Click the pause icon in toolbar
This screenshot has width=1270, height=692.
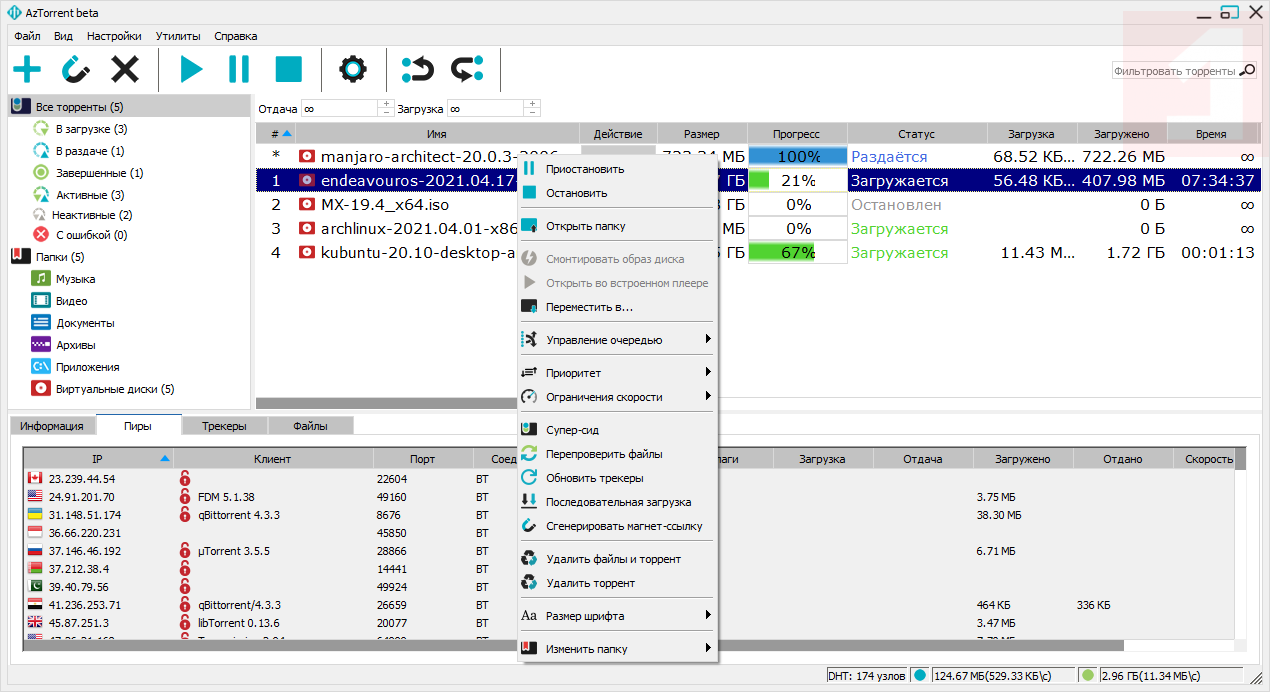click(239, 69)
